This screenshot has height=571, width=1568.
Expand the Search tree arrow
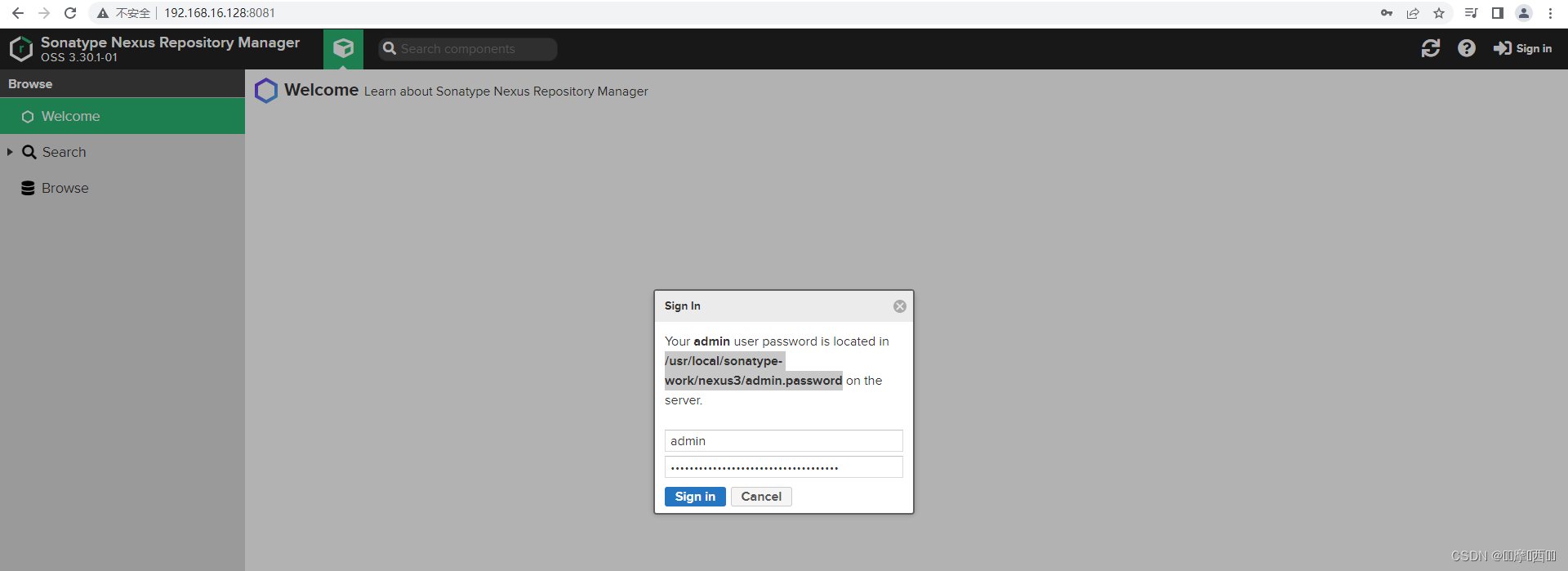click(x=10, y=152)
